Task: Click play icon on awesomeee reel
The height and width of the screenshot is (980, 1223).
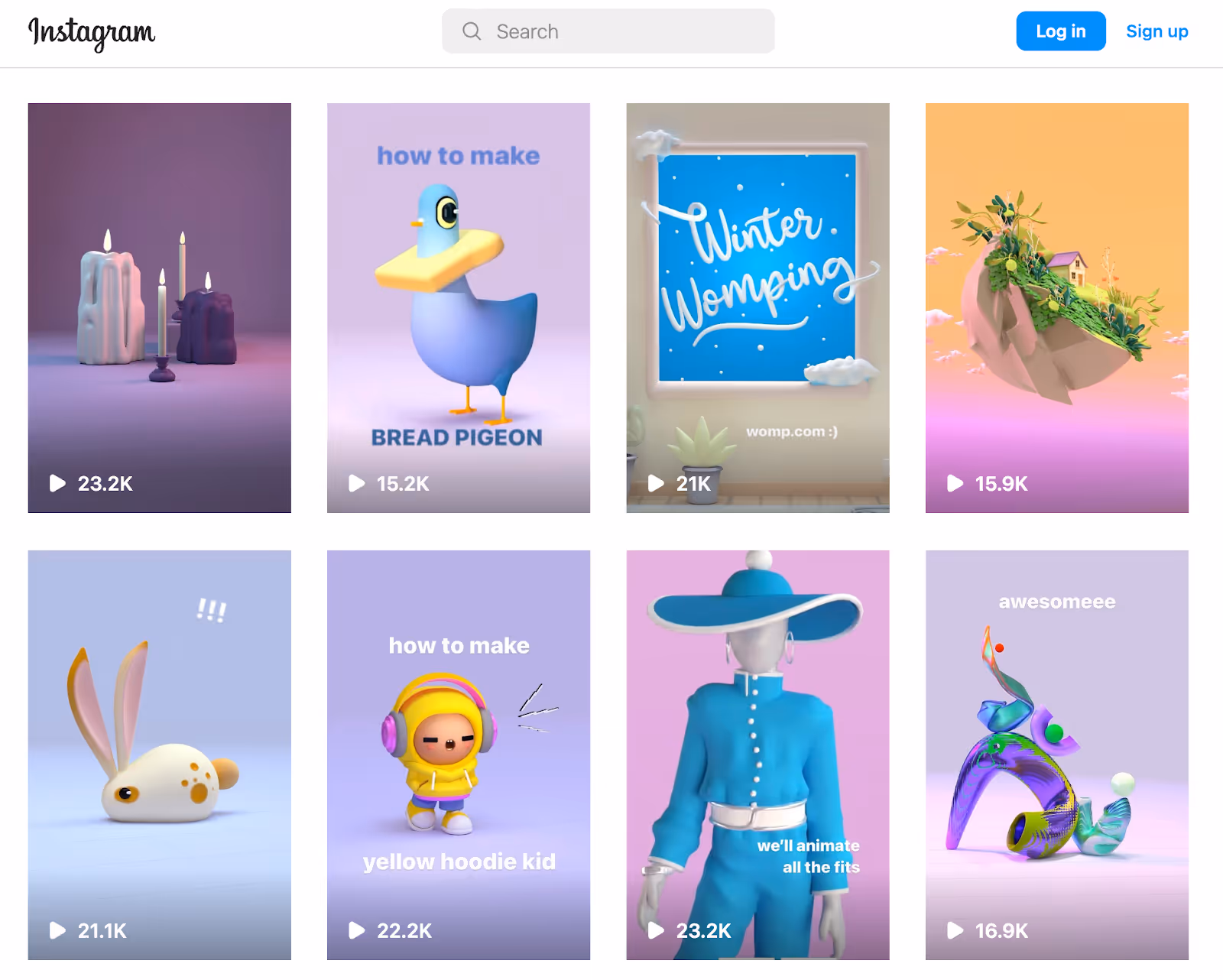Action: pos(955,930)
